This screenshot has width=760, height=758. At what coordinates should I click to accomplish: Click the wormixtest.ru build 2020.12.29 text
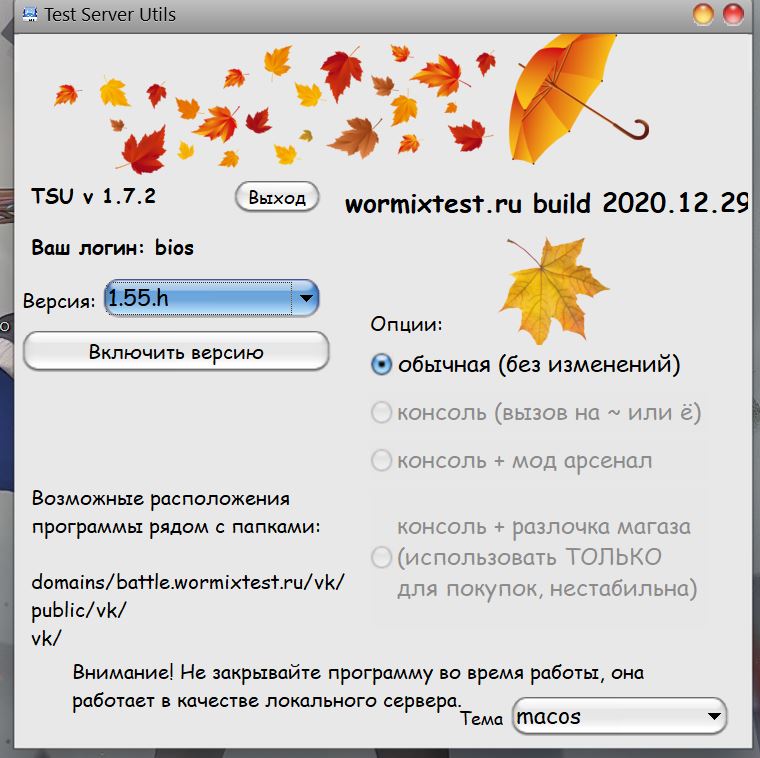547,203
